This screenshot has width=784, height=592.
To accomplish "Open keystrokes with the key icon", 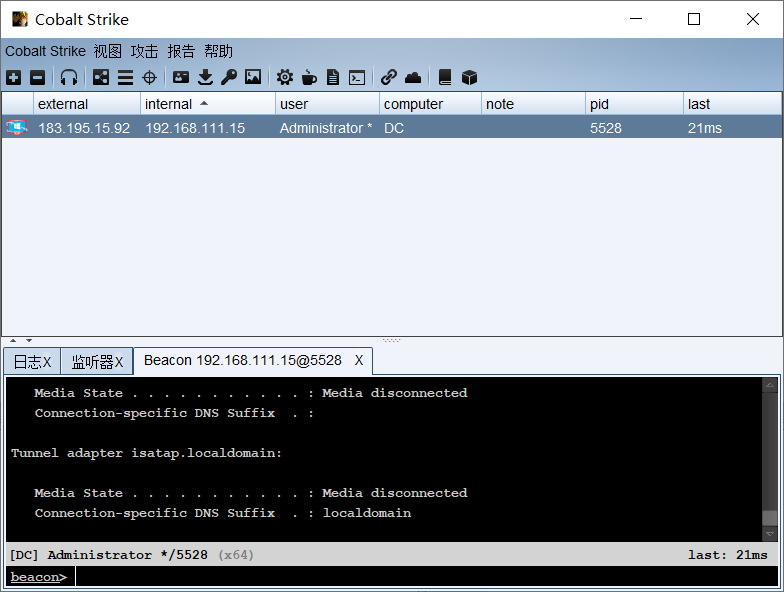I will (229, 77).
